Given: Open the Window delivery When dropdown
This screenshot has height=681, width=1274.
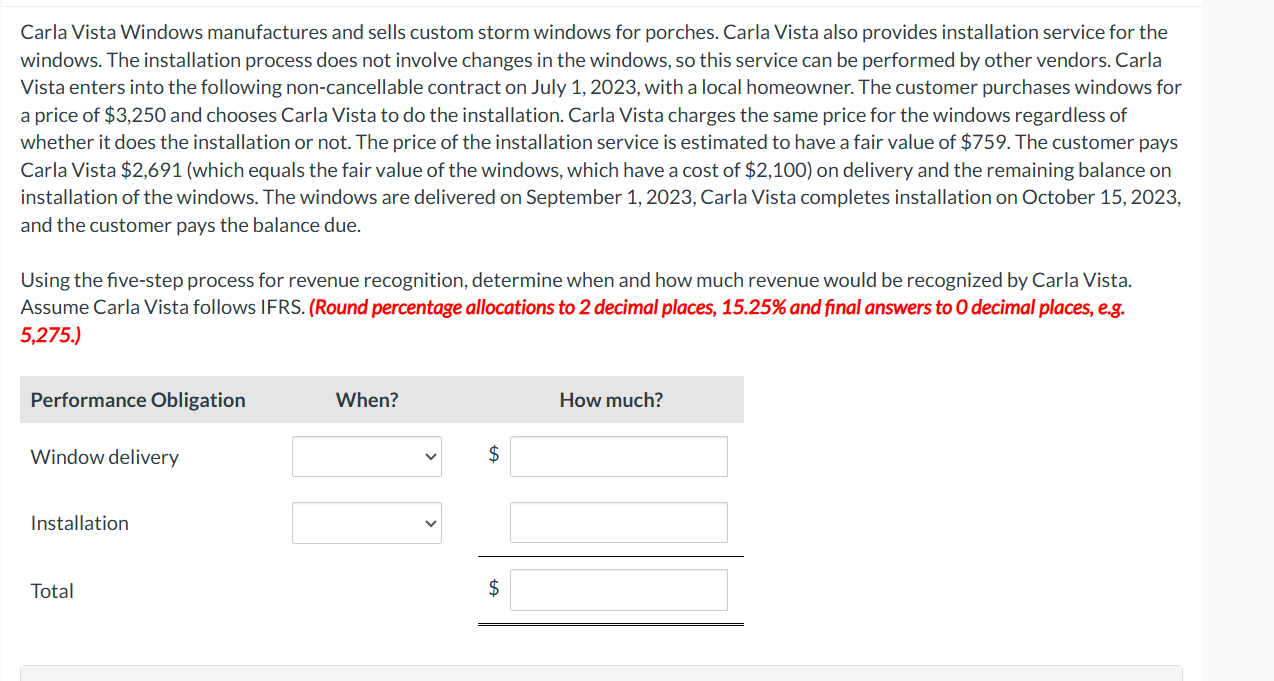Looking at the screenshot, I should 366,456.
